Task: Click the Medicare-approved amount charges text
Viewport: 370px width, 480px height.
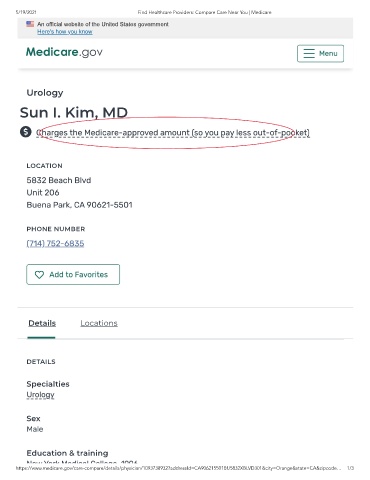Action: point(173,133)
